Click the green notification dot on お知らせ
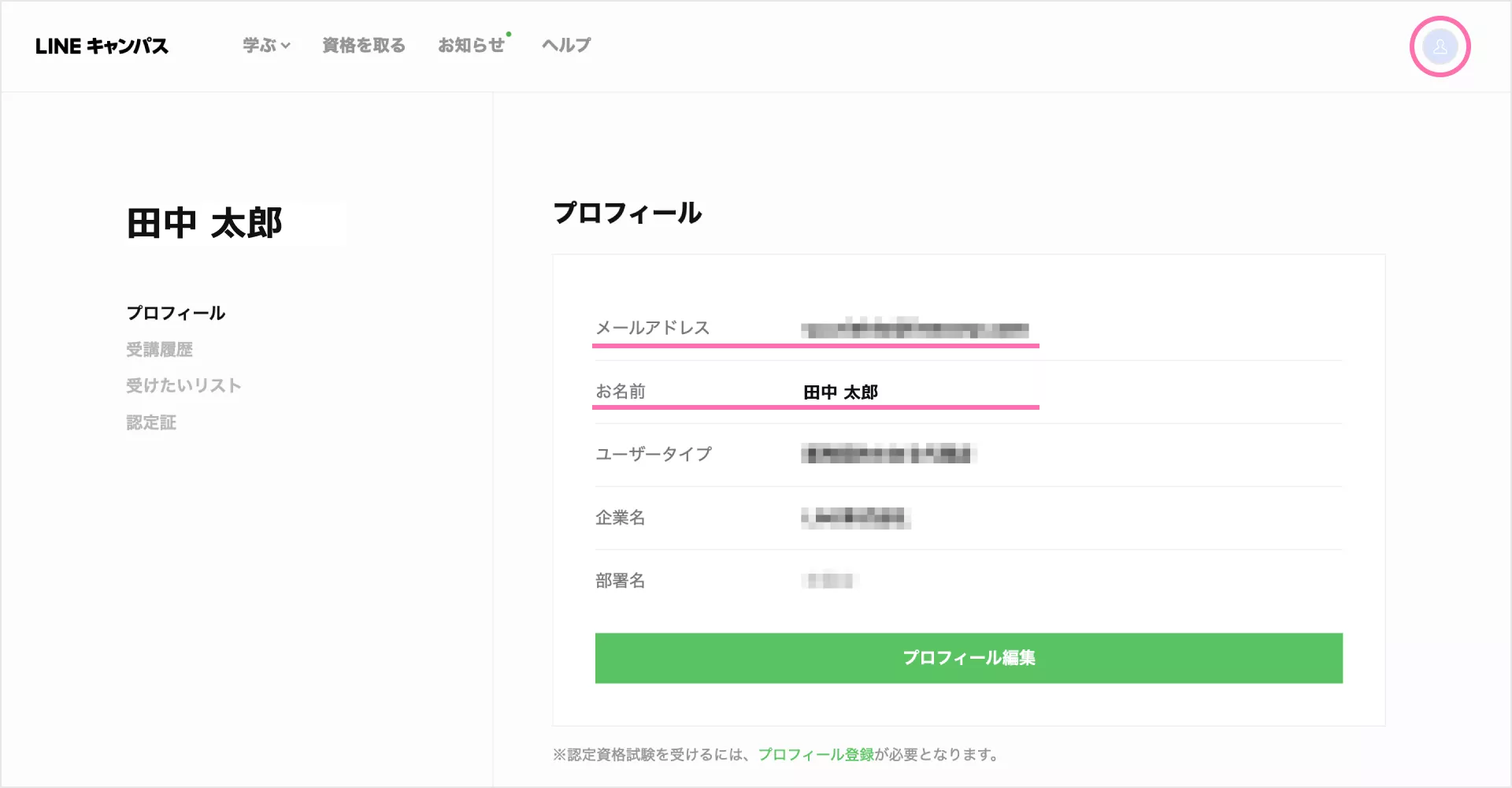Image resolution: width=1512 pixels, height=788 pixels. point(509,35)
